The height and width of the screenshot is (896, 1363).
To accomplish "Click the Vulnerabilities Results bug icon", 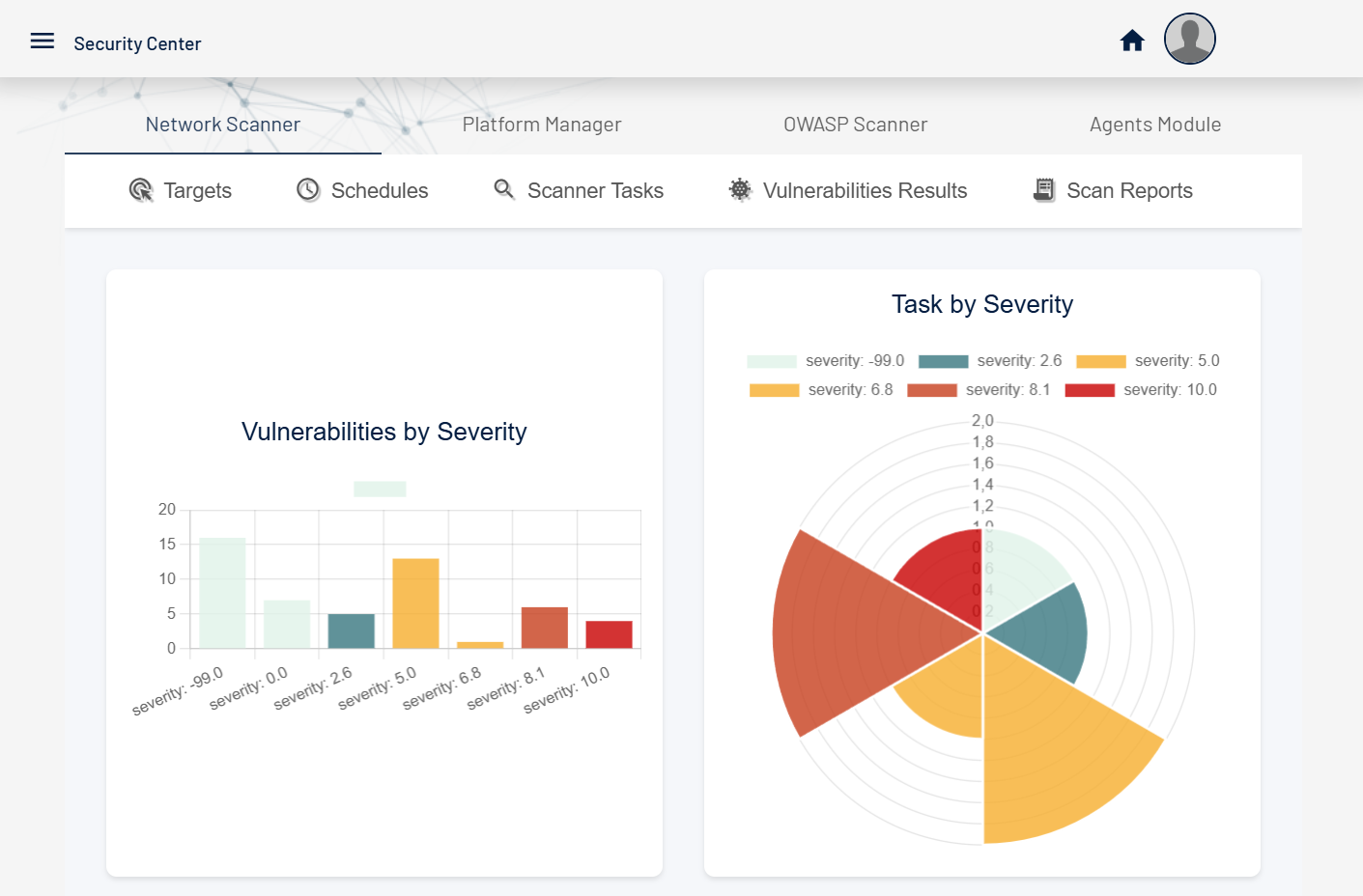I will click(740, 190).
